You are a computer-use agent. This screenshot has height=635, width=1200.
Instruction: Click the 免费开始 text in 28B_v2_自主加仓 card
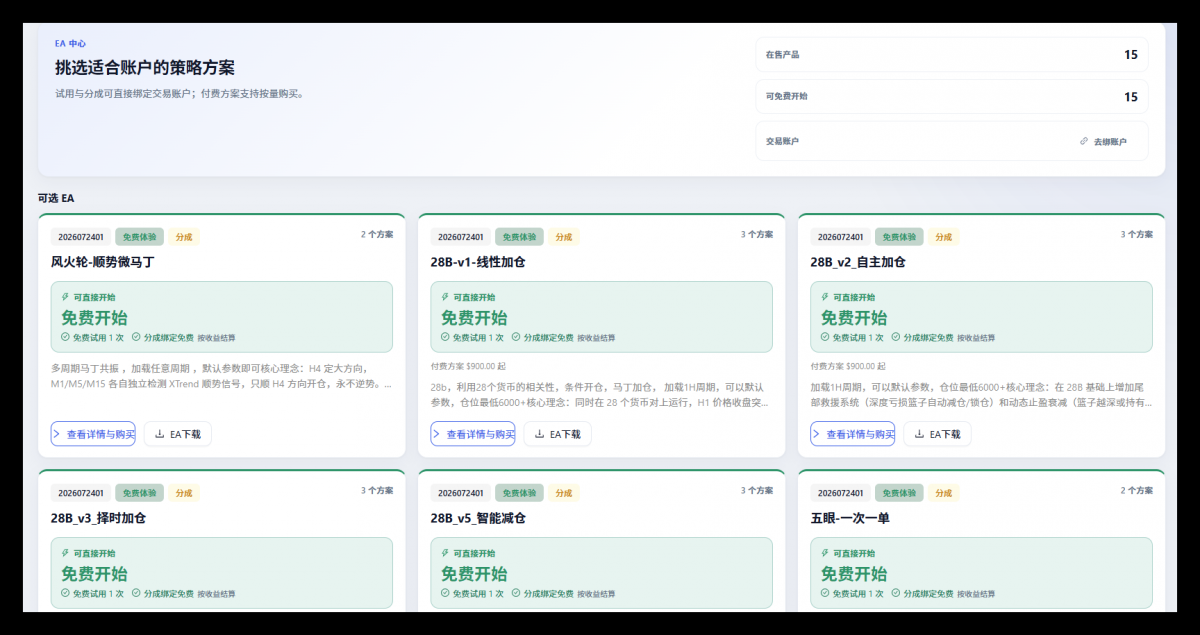pyautogui.click(x=854, y=318)
